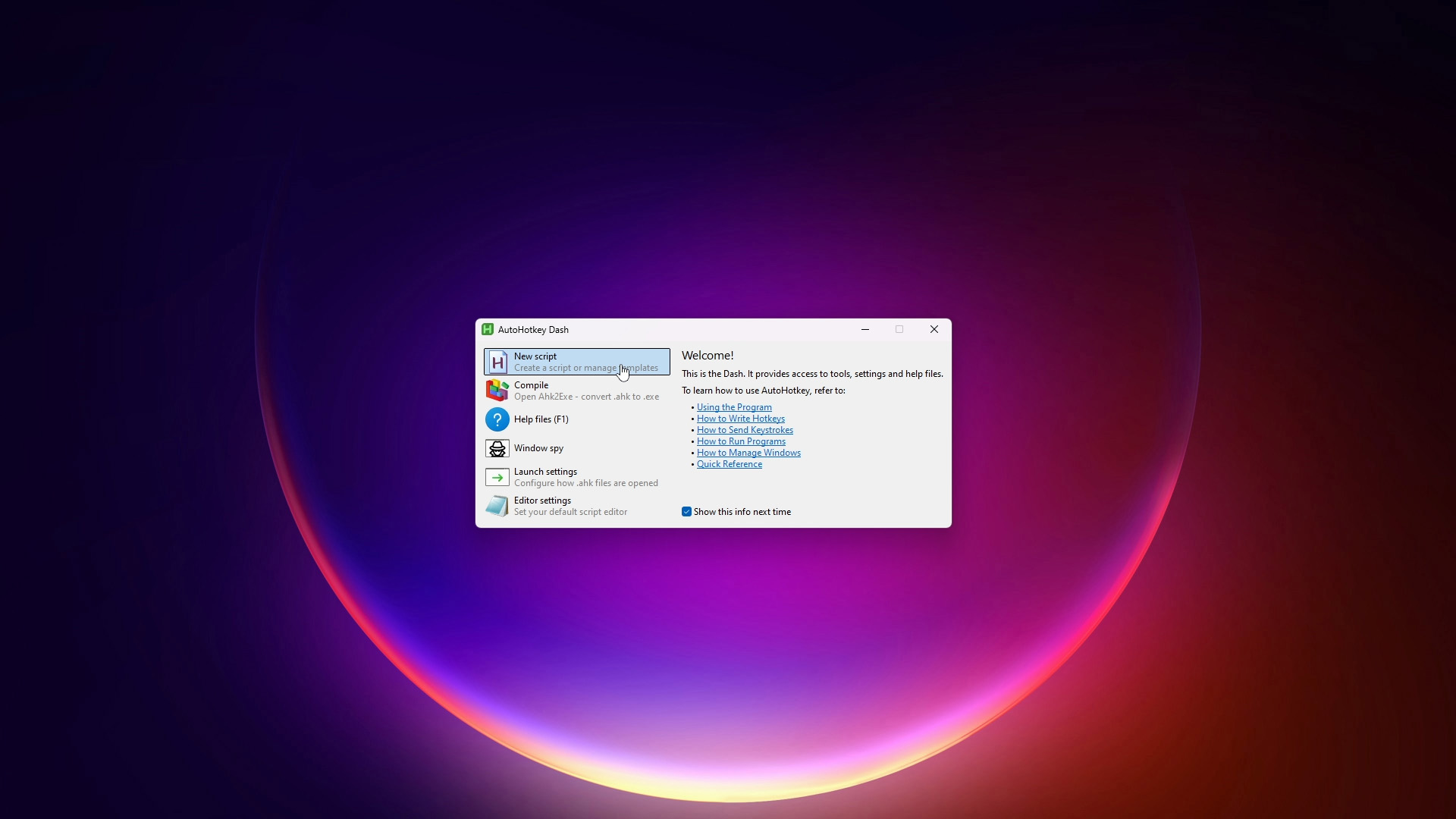Minimize the AutoHotkey Dash window
Image resolution: width=1456 pixels, height=819 pixels.
coord(865,329)
